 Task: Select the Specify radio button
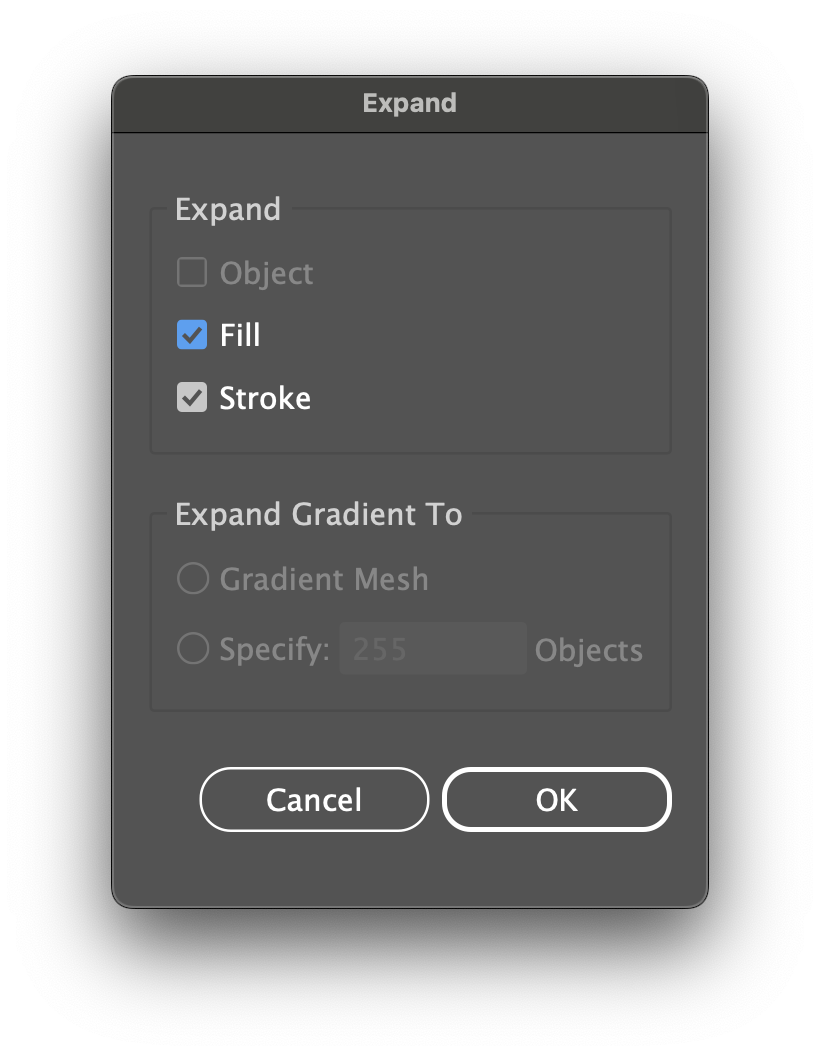pyautogui.click(x=192, y=650)
